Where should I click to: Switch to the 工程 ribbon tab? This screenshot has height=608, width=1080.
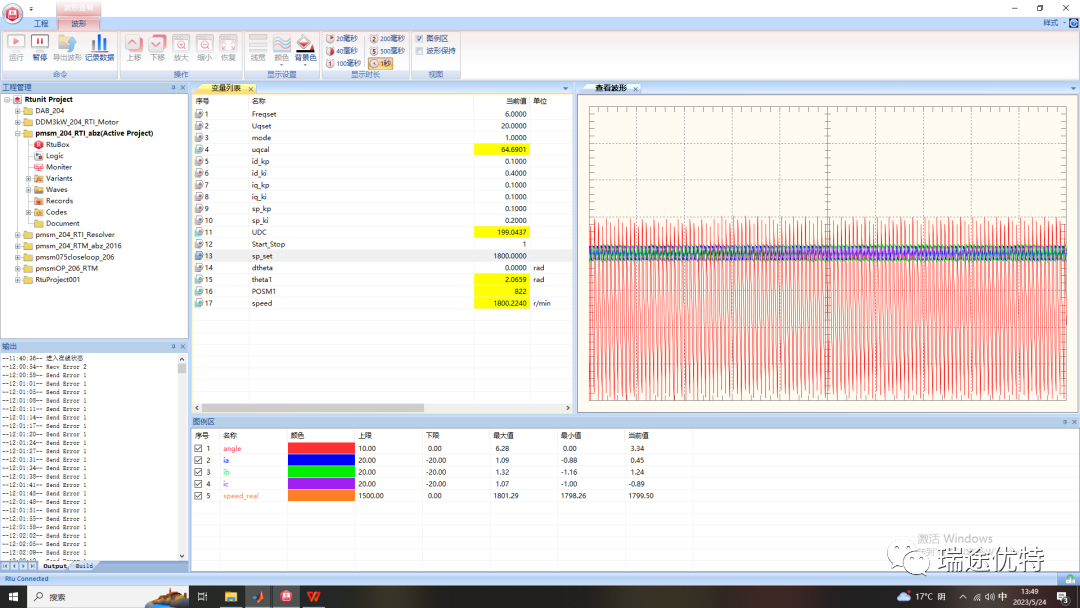pyautogui.click(x=41, y=23)
